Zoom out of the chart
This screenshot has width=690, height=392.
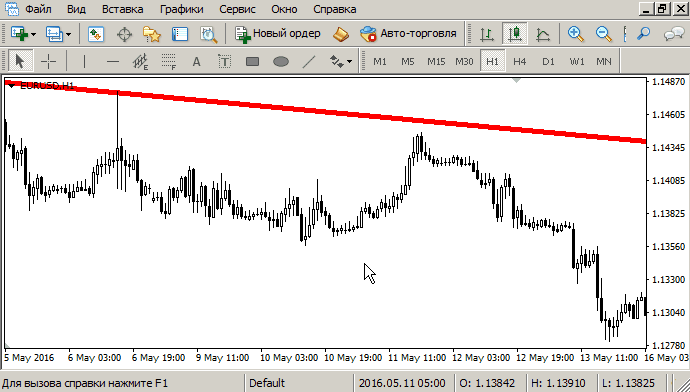coord(603,34)
